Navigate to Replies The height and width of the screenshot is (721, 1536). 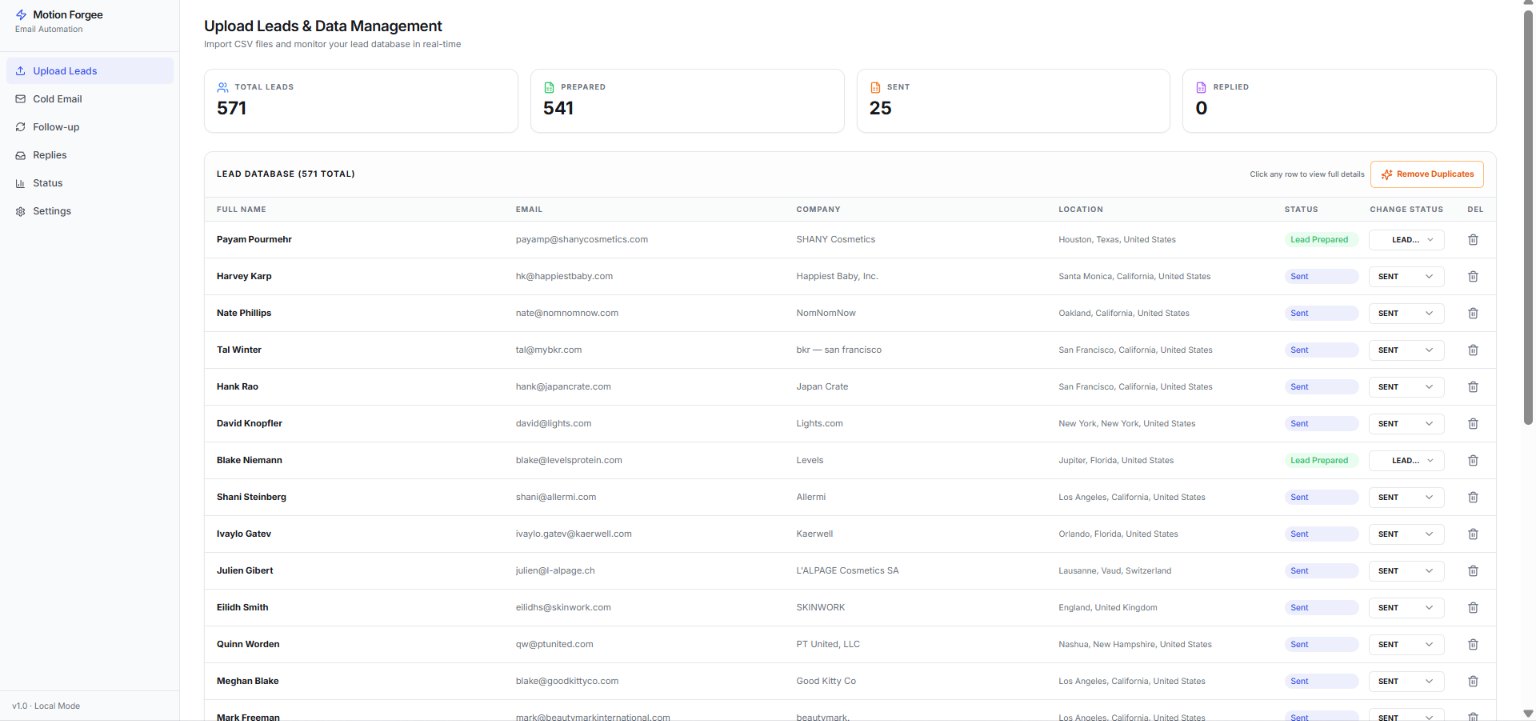point(90,155)
